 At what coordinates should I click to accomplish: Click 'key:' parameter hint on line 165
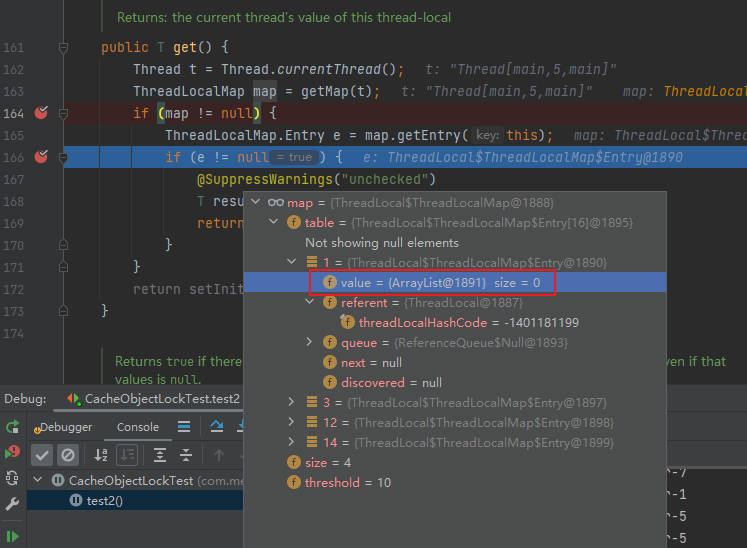[x=487, y=136]
